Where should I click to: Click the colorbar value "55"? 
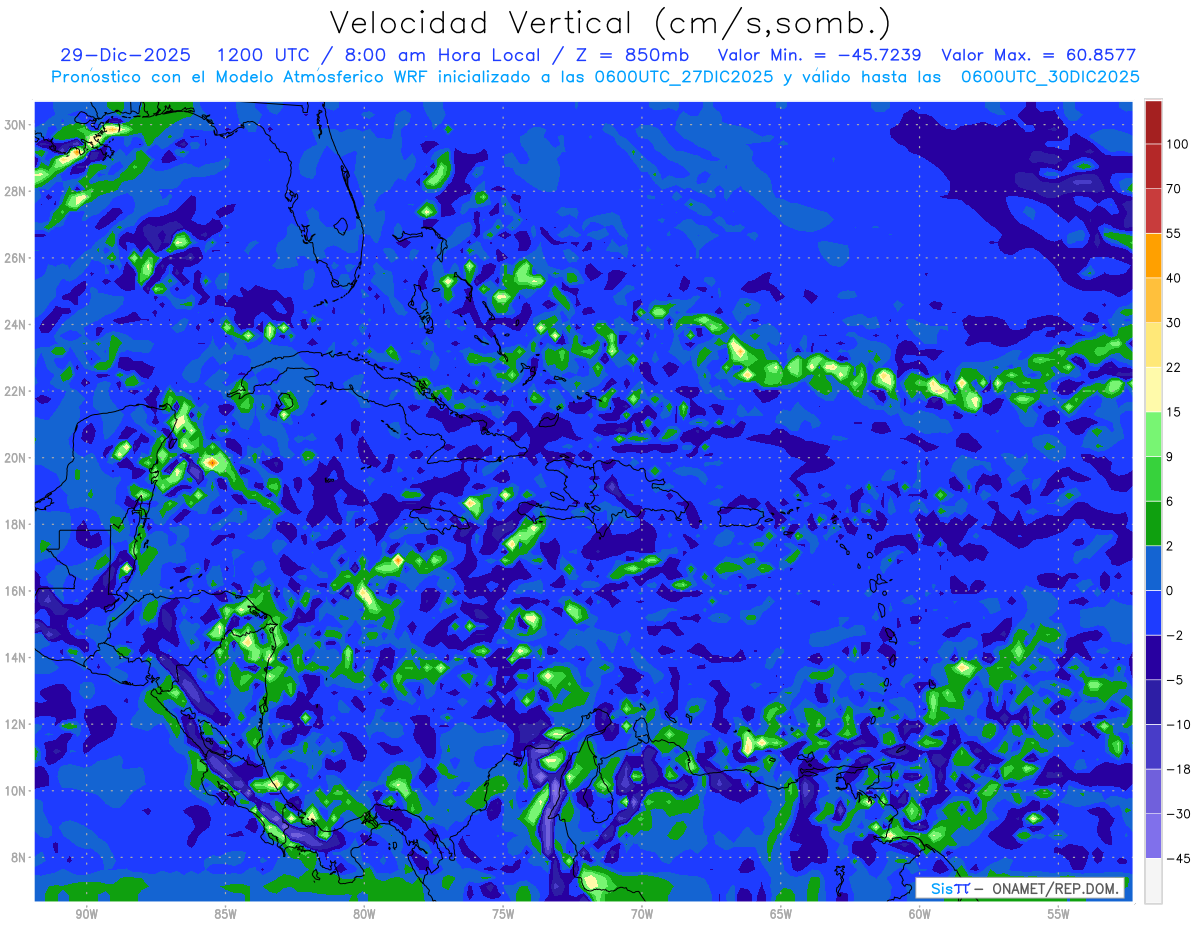point(1174,233)
